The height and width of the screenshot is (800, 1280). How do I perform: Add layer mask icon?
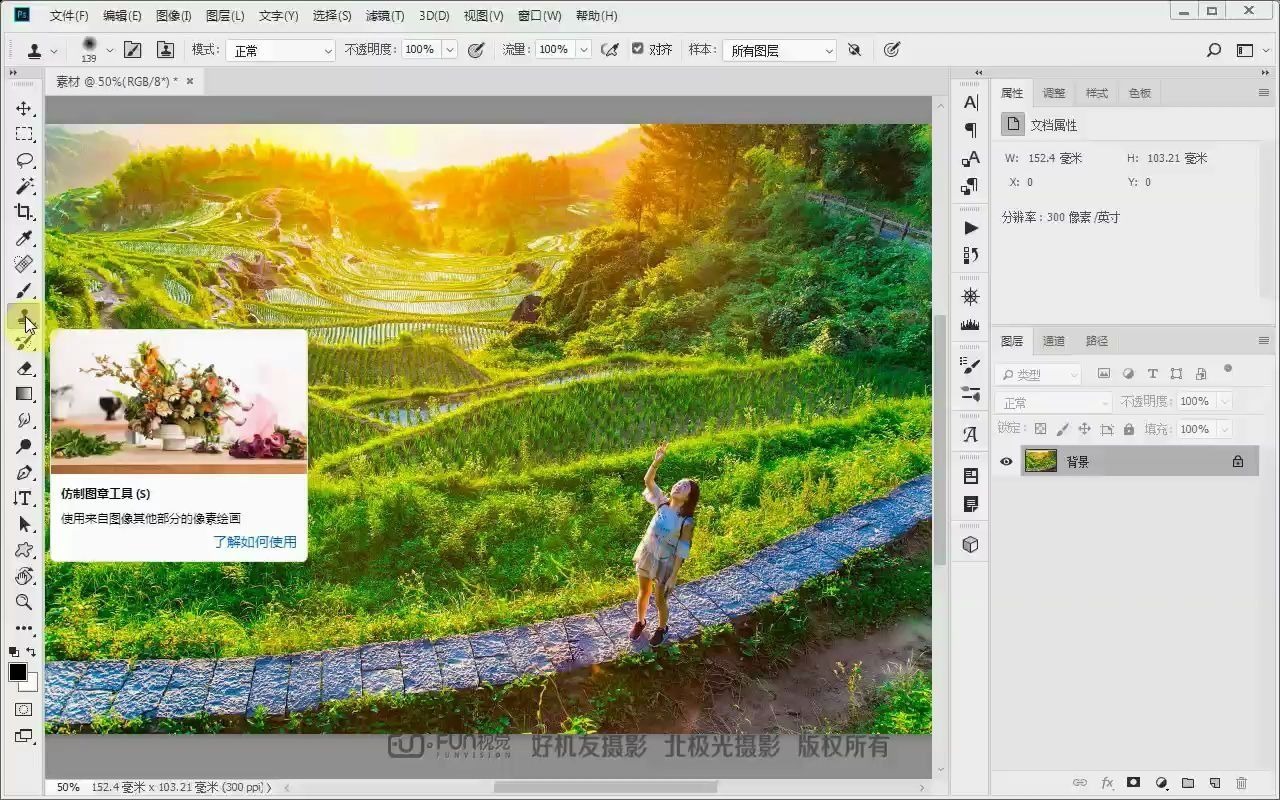click(x=1133, y=783)
